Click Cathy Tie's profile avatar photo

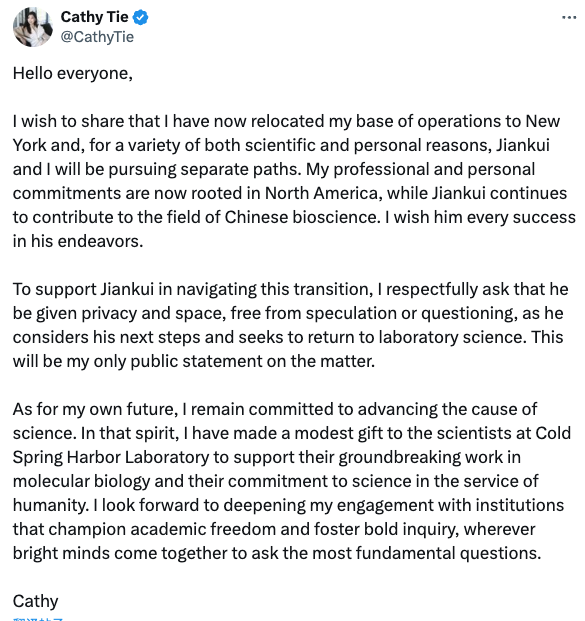point(33,27)
